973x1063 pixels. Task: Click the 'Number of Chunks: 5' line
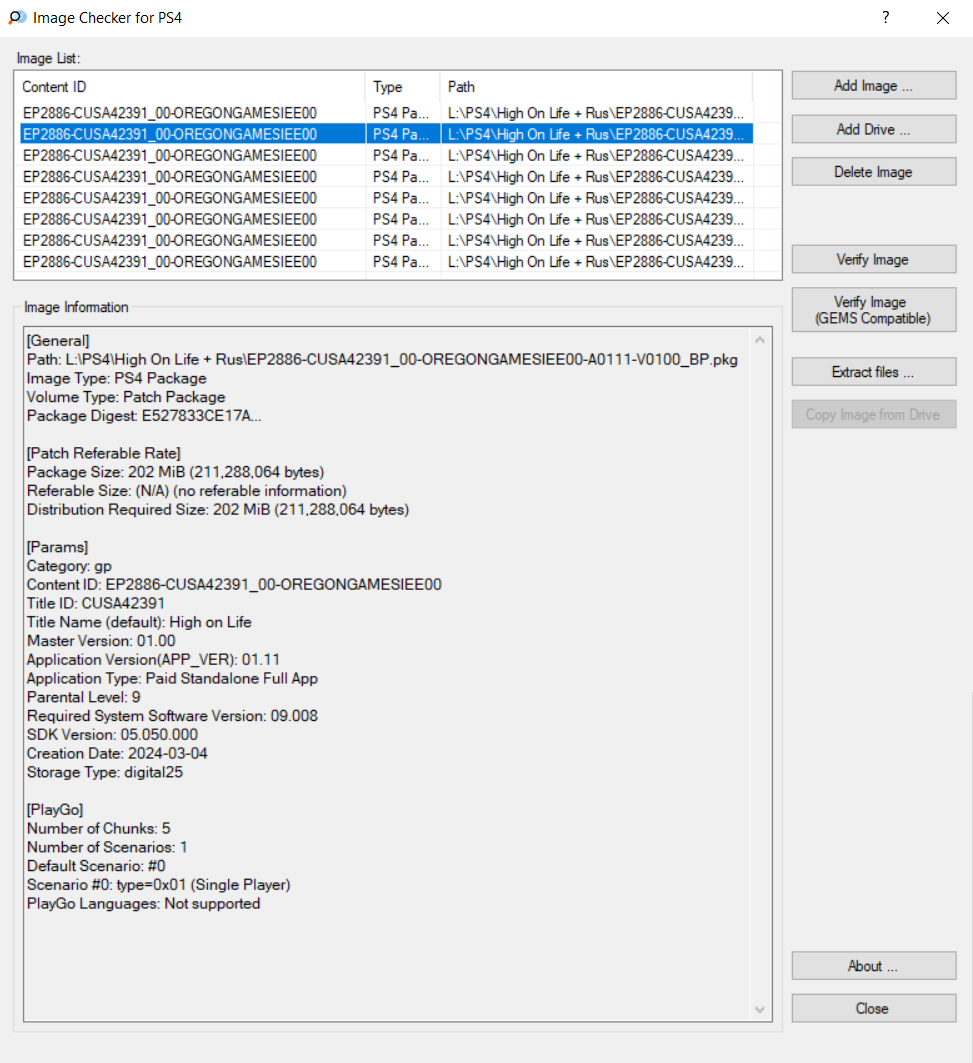click(98, 828)
